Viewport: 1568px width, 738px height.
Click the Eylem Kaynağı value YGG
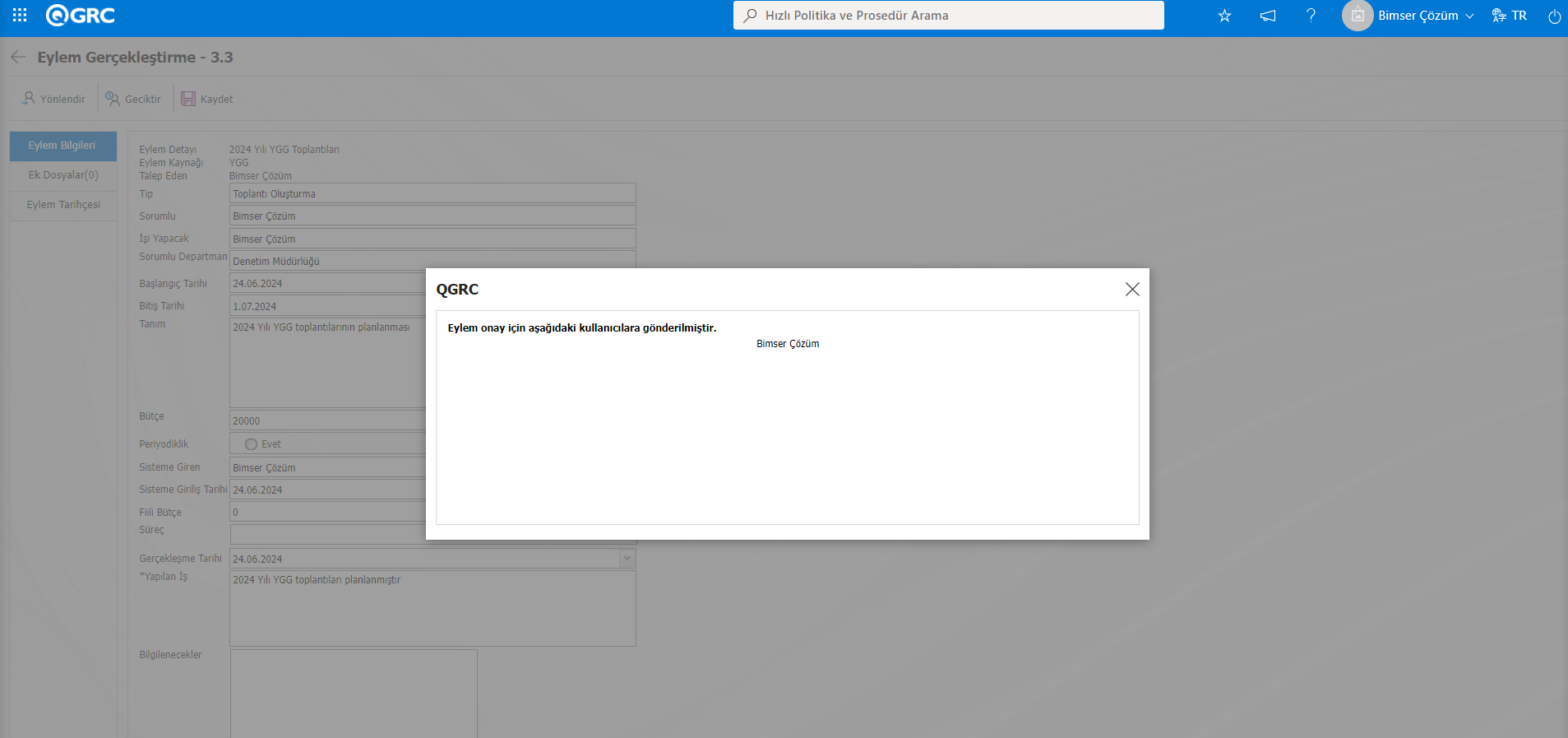238,163
